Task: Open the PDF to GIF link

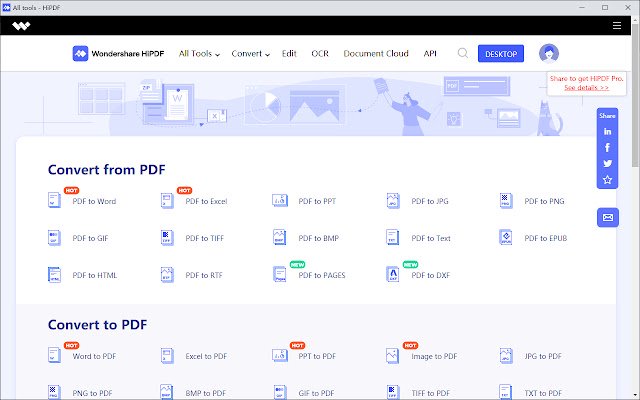Action: (90, 238)
